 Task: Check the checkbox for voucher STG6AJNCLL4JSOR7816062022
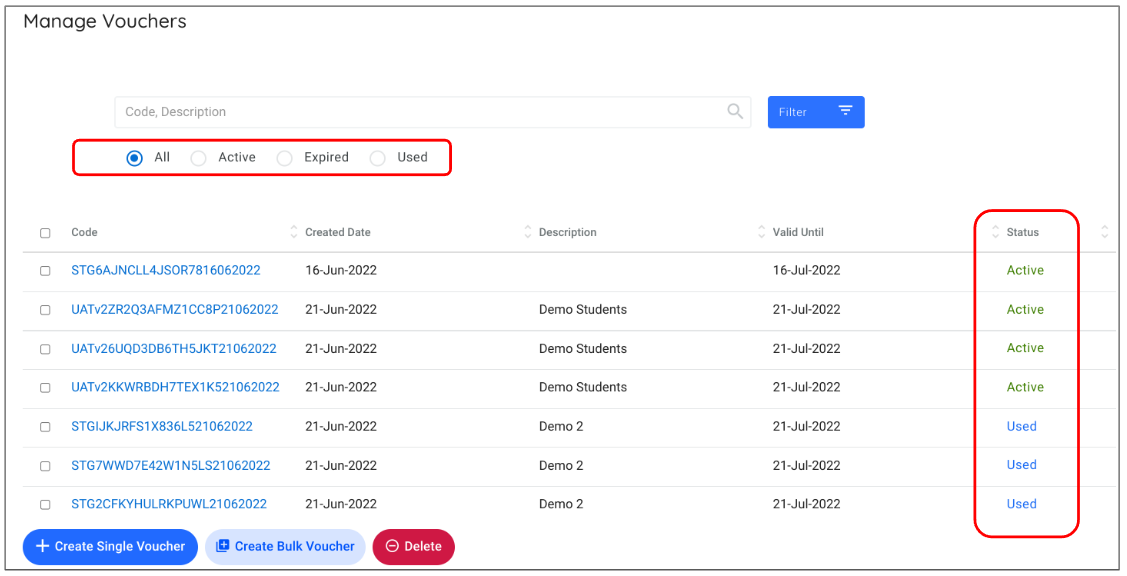coord(45,270)
